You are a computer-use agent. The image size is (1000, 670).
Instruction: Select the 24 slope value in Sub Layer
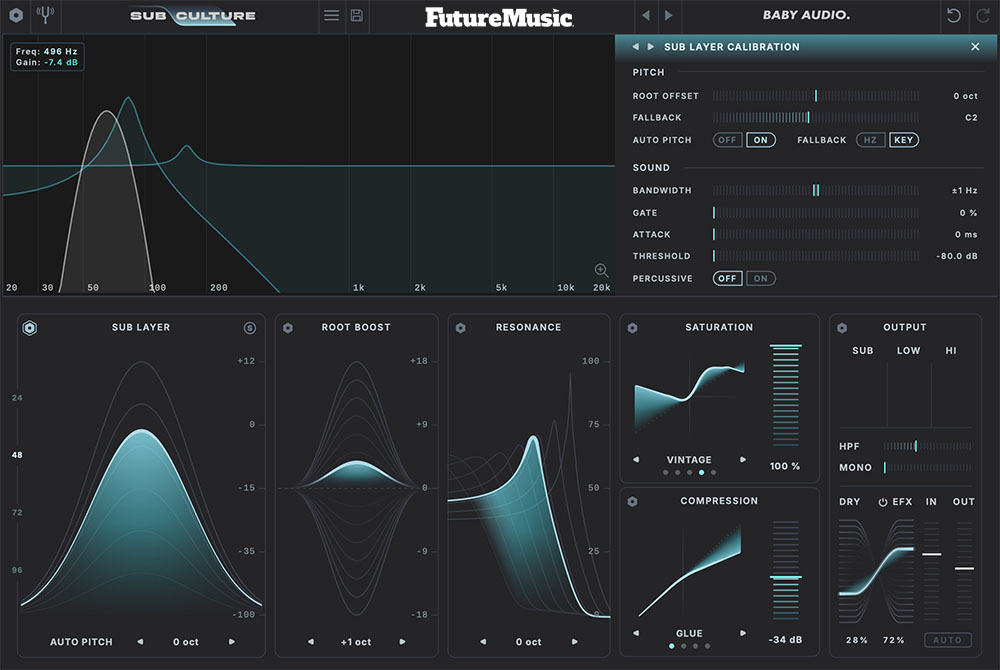pyautogui.click(x=17, y=398)
